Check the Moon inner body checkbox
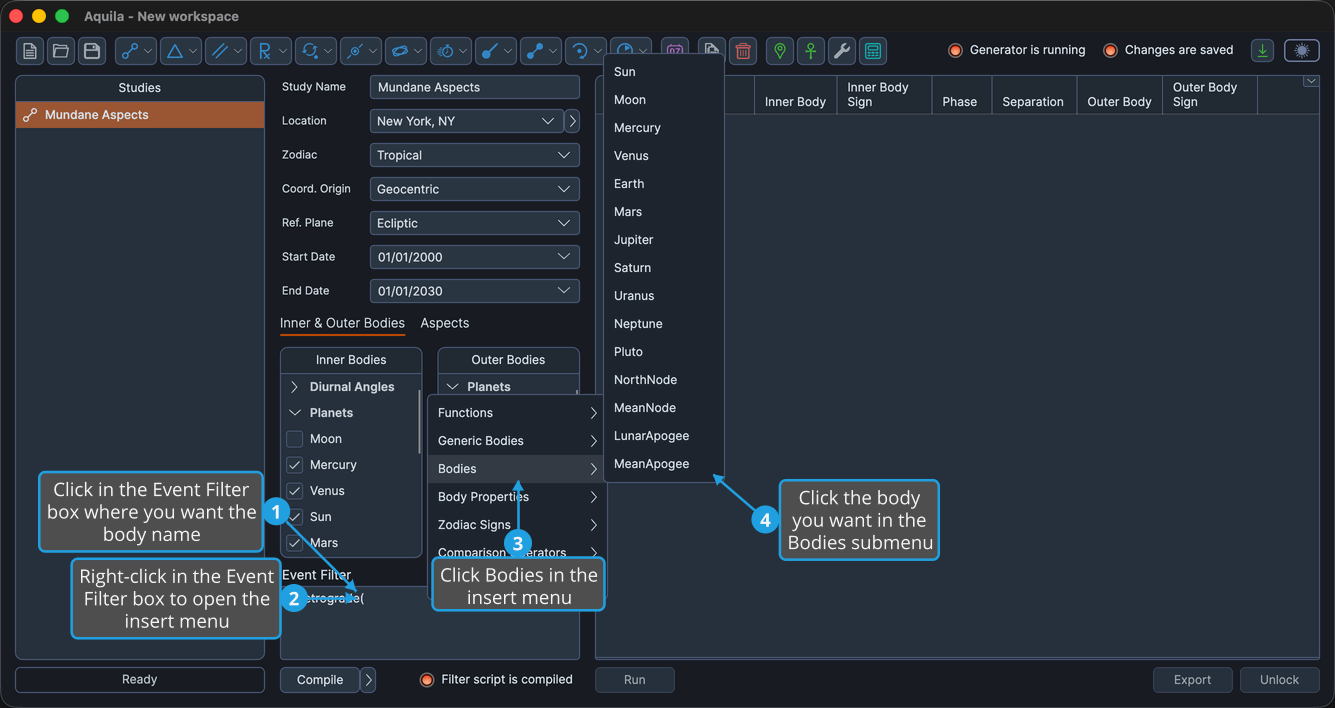This screenshot has width=1335, height=708. click(x=295, y=439)
